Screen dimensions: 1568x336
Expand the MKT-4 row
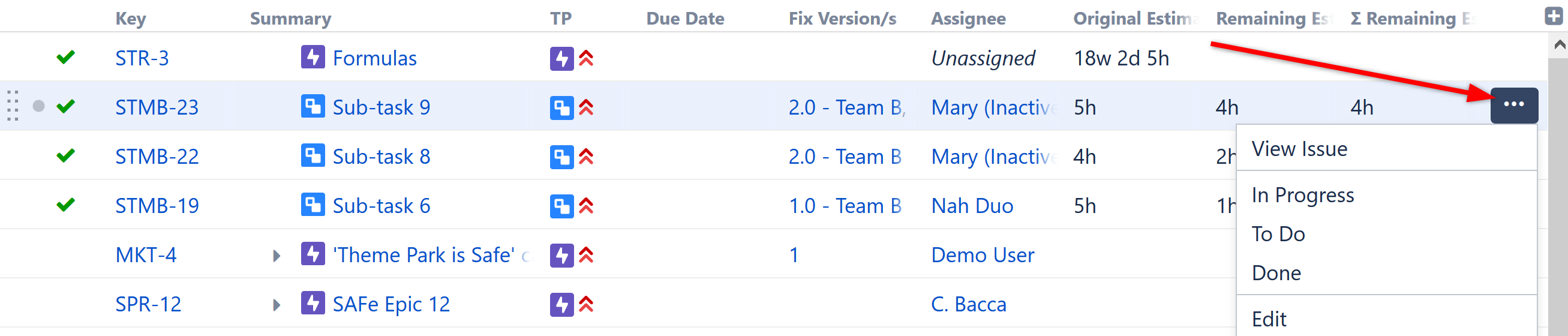(277, 256)
